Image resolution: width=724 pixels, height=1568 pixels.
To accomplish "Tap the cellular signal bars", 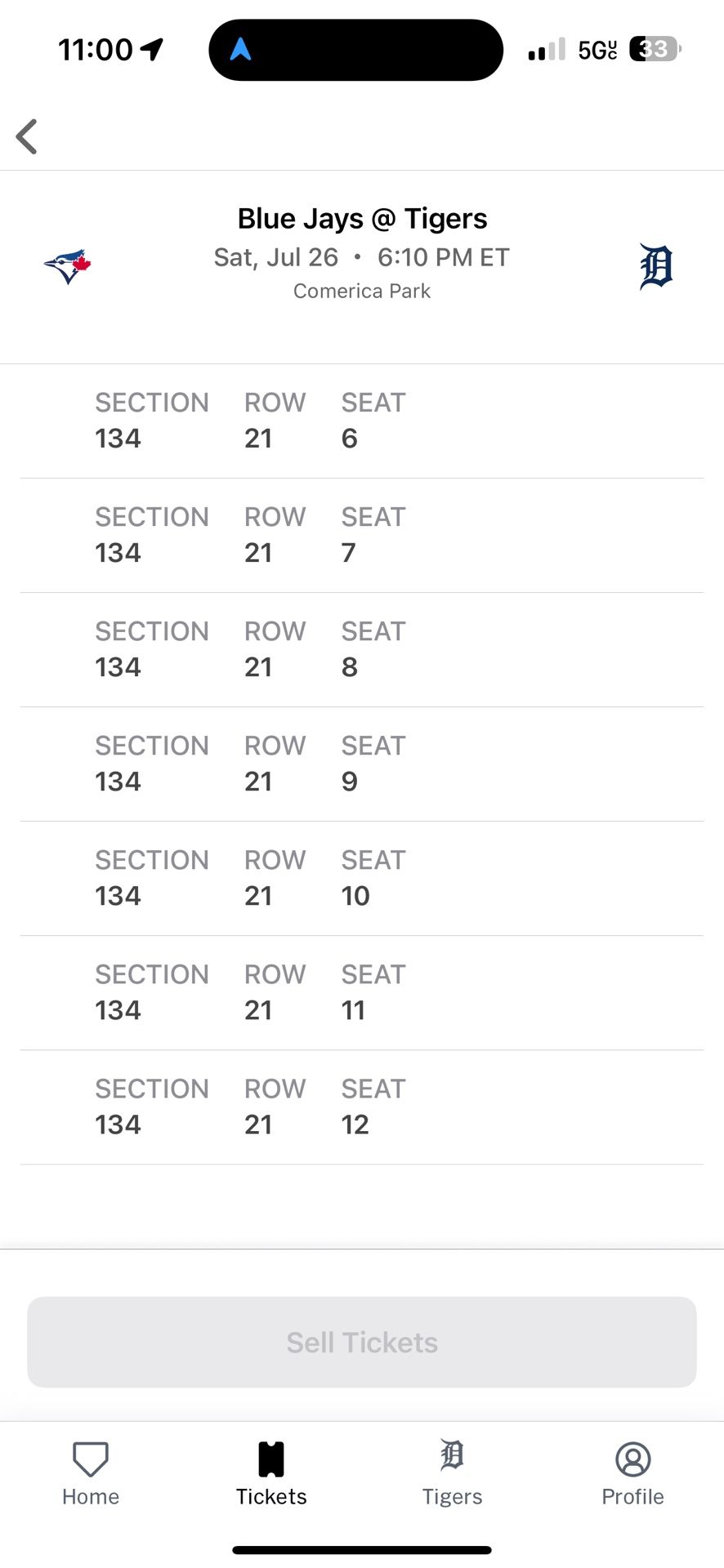I will (544, 49).
